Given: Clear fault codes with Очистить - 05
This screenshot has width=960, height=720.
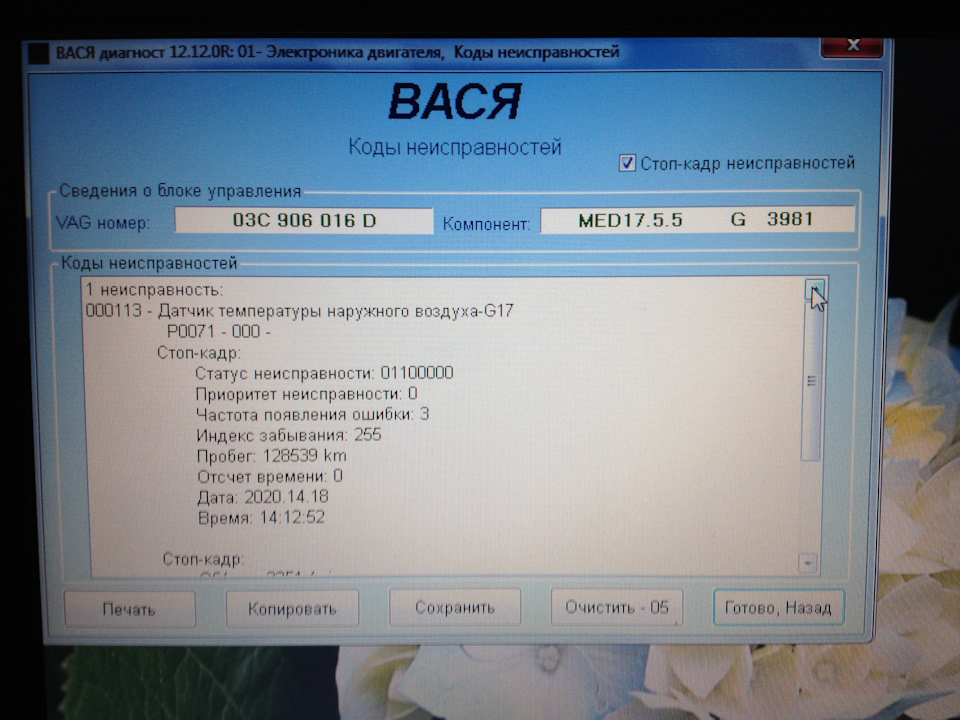Looking at the screenshot, I should coord(616,607).
